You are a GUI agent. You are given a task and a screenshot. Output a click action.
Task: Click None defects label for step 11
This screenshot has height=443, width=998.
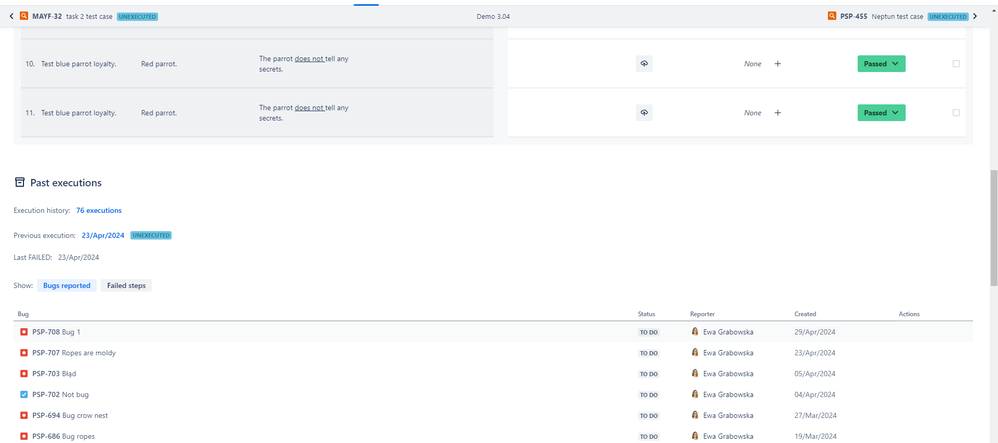tap(753, 113)
